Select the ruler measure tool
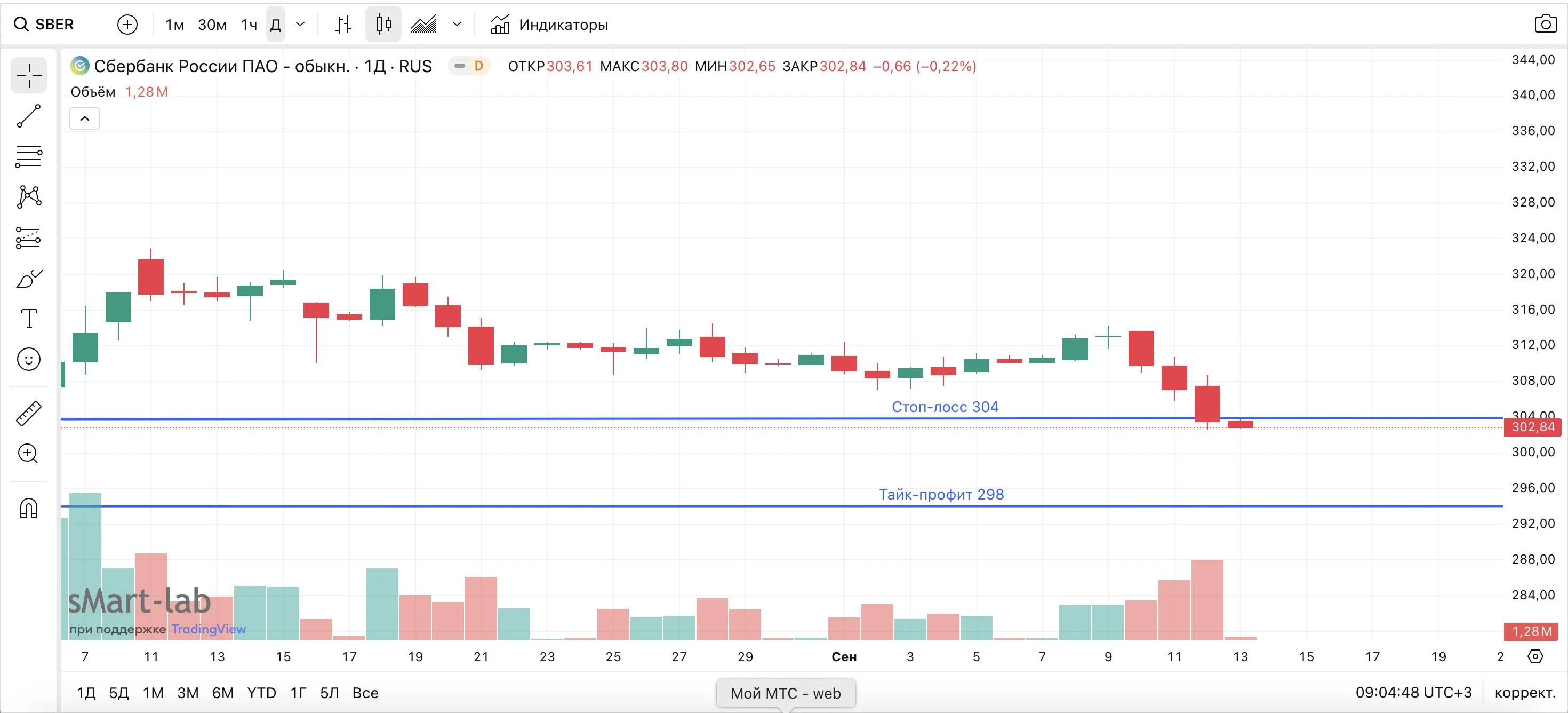Viewport: 1568px width, 713px height. click(29, 414)
